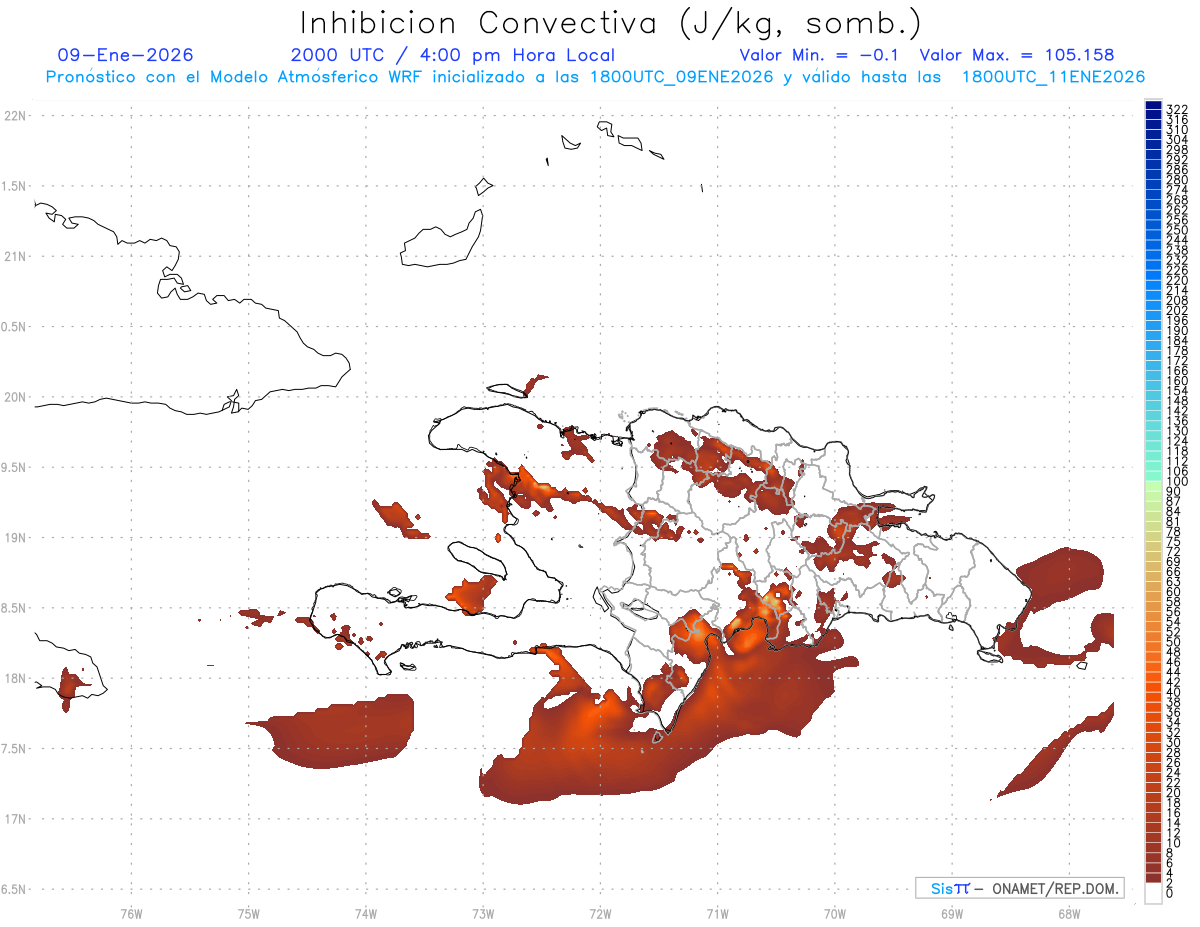Click the colorbar value label '10'
The image size is (1200, 927).
click(1174, 843)
